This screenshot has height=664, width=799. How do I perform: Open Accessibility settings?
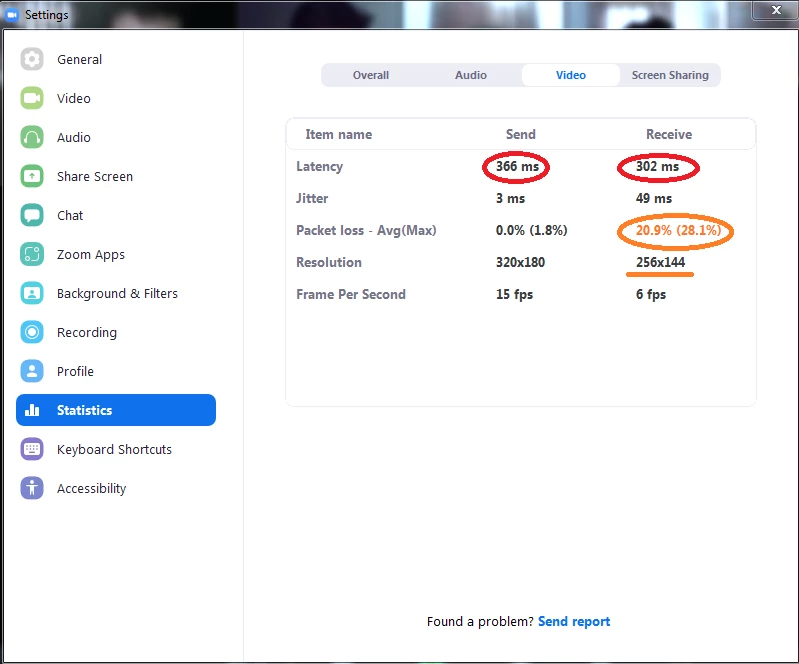(91, 489)
